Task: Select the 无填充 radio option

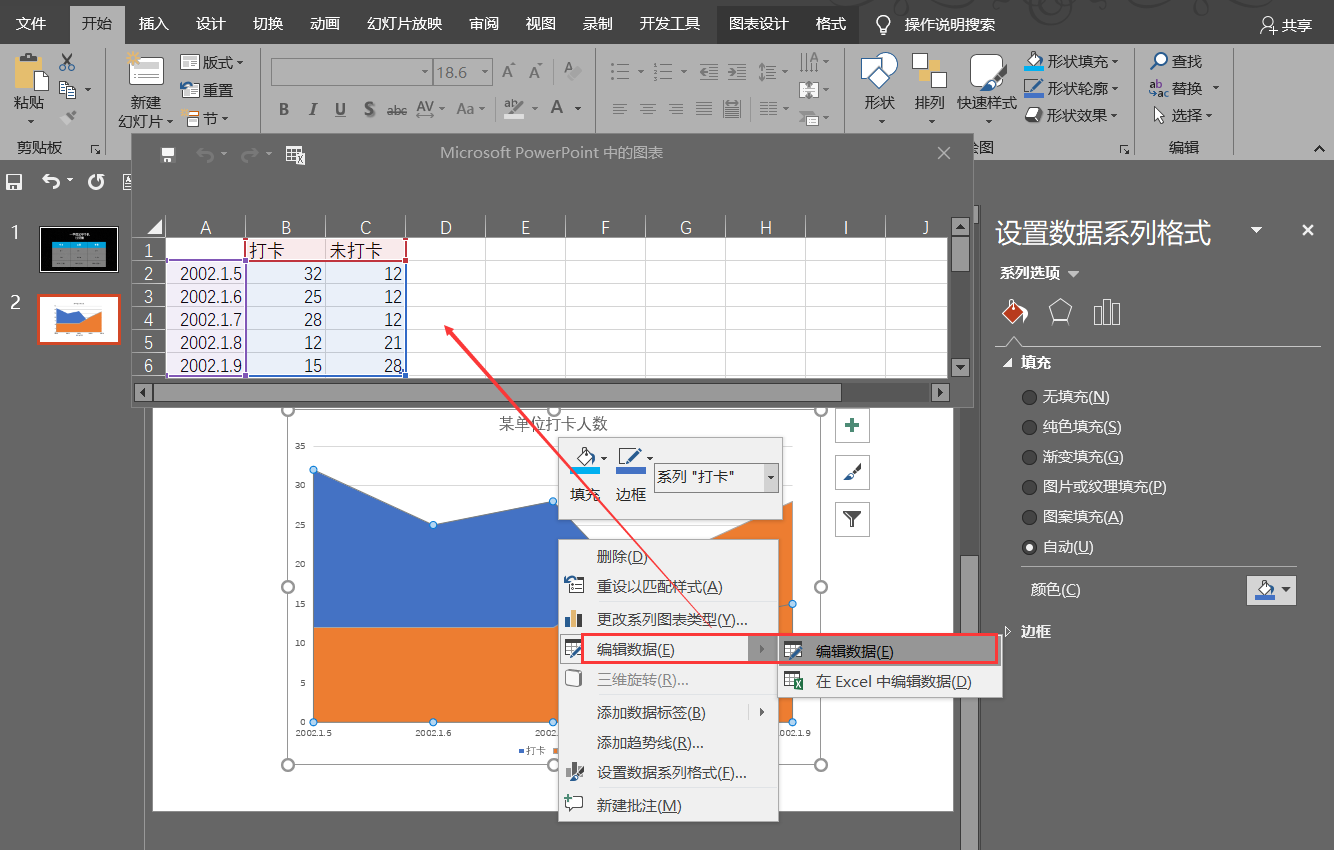Action: [1029, 397]
